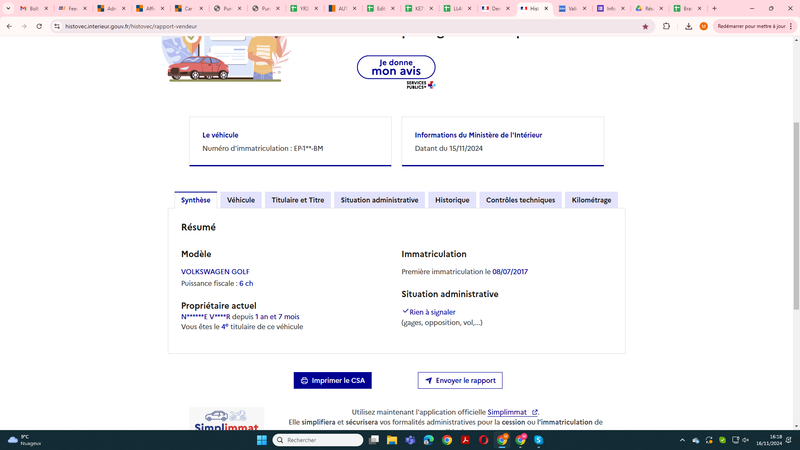Open a new browser tab
Viewport: 800px width, 450px height.
[x=714, y=8]
